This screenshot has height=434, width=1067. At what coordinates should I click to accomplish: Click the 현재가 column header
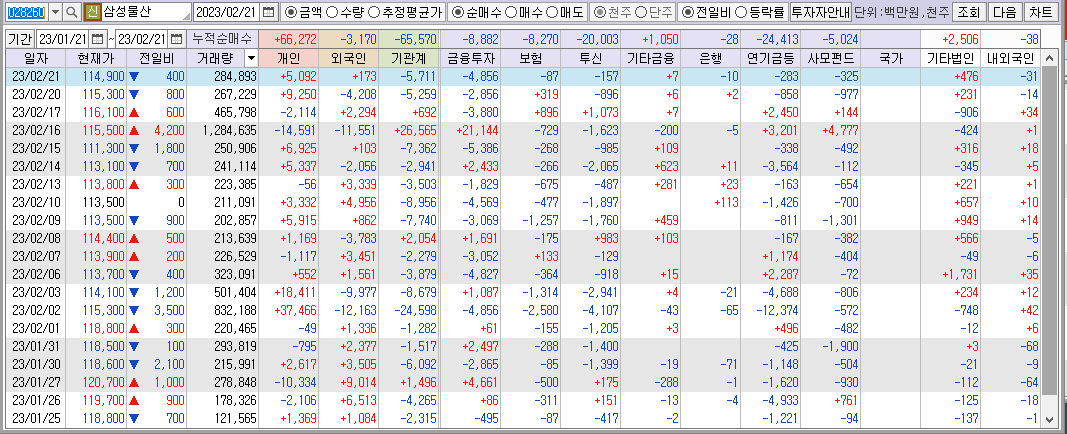click(x=97, y=59)
